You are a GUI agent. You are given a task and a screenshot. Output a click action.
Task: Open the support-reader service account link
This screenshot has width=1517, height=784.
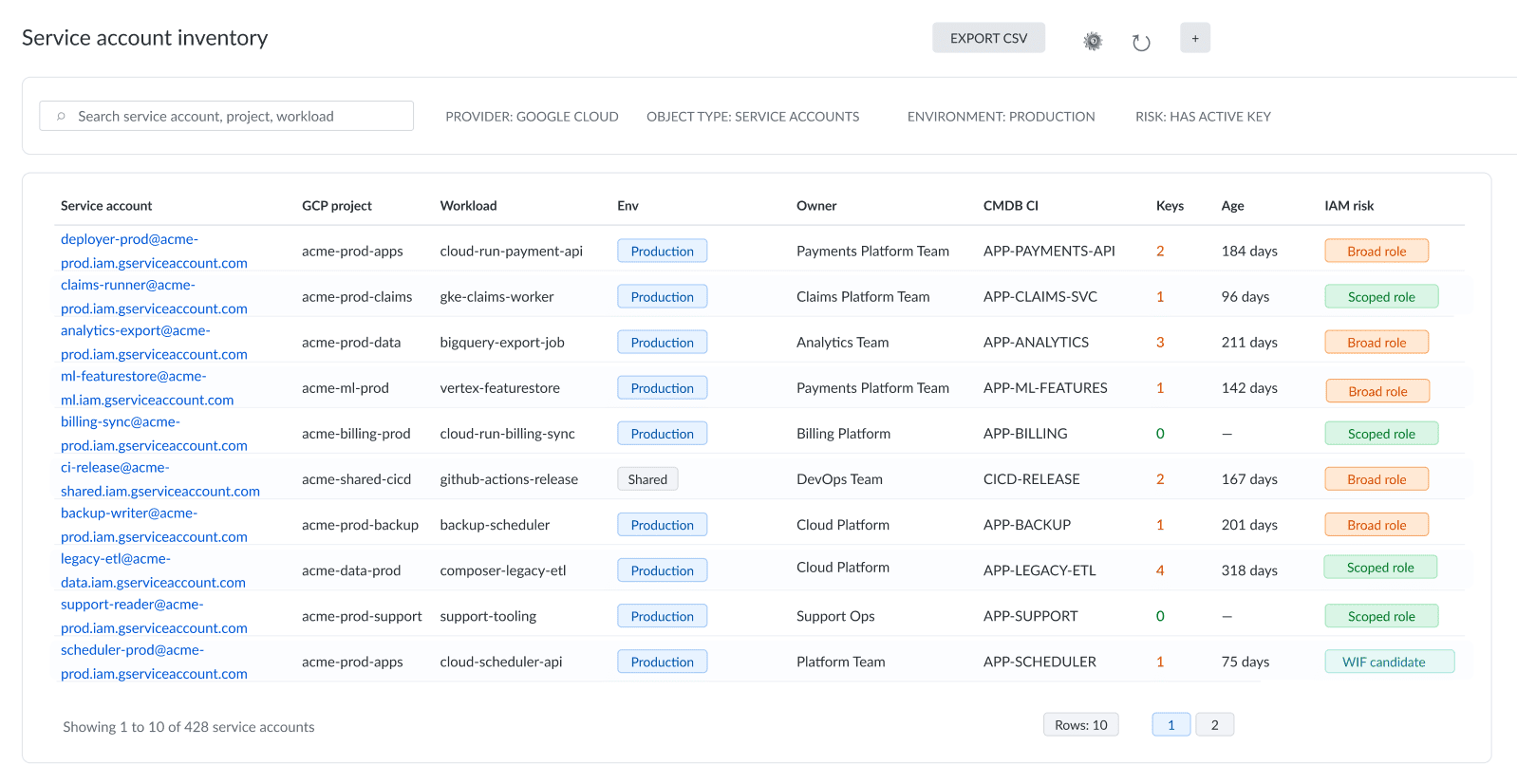point(154,616)
